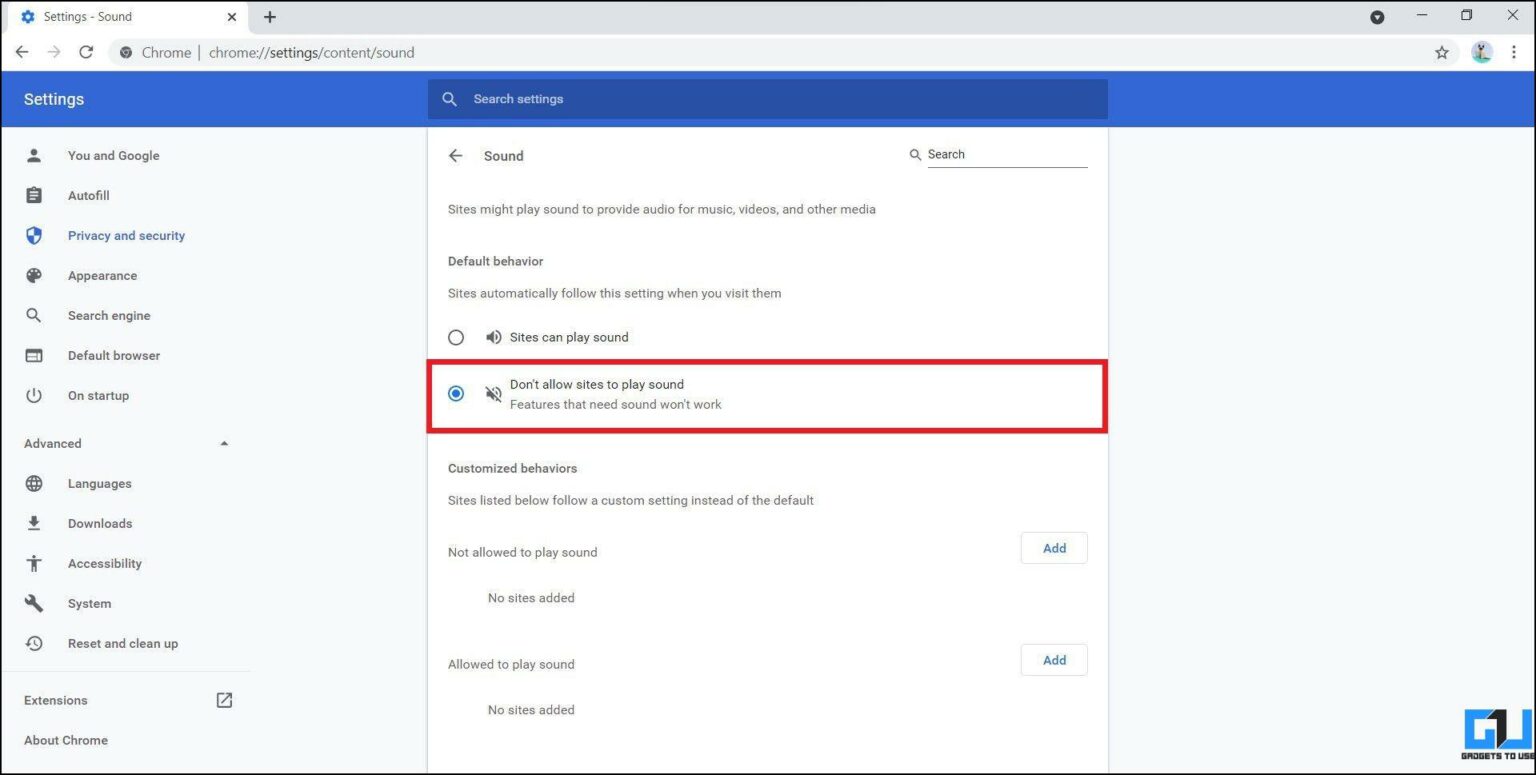The image size is (1536, 775).
Task: Open the You and Google profile settings
Action: coord(113,155)
